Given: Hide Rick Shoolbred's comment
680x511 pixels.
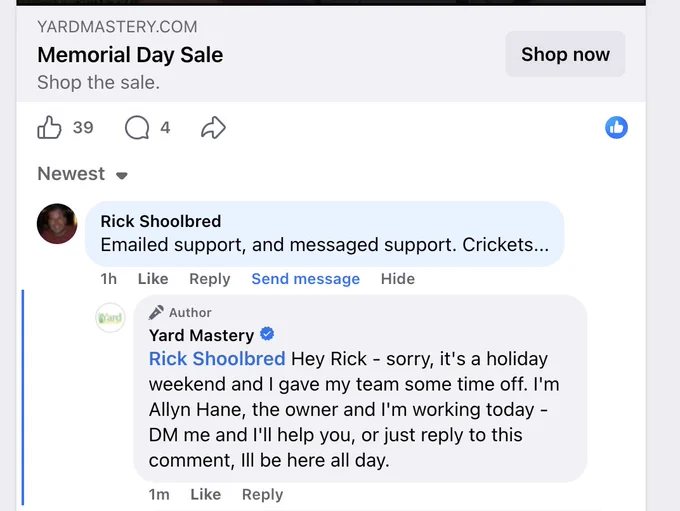Looking at the screenshot, I should [x=398, y=278].
